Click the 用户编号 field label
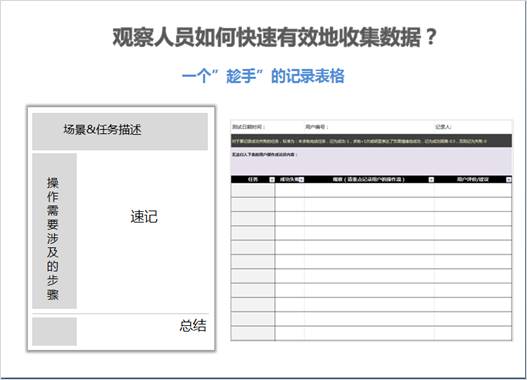Image resolution: width=527 pixels, height=380 pixels. [x=316, y=127]
